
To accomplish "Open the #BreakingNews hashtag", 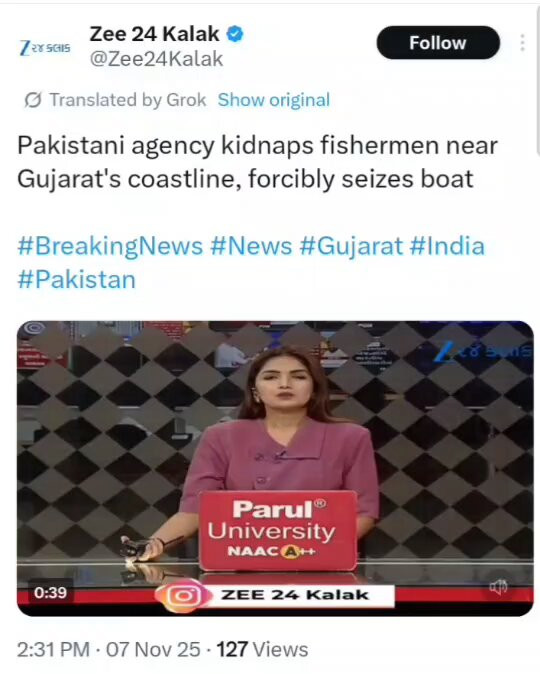I will click(x=110, y=247).
